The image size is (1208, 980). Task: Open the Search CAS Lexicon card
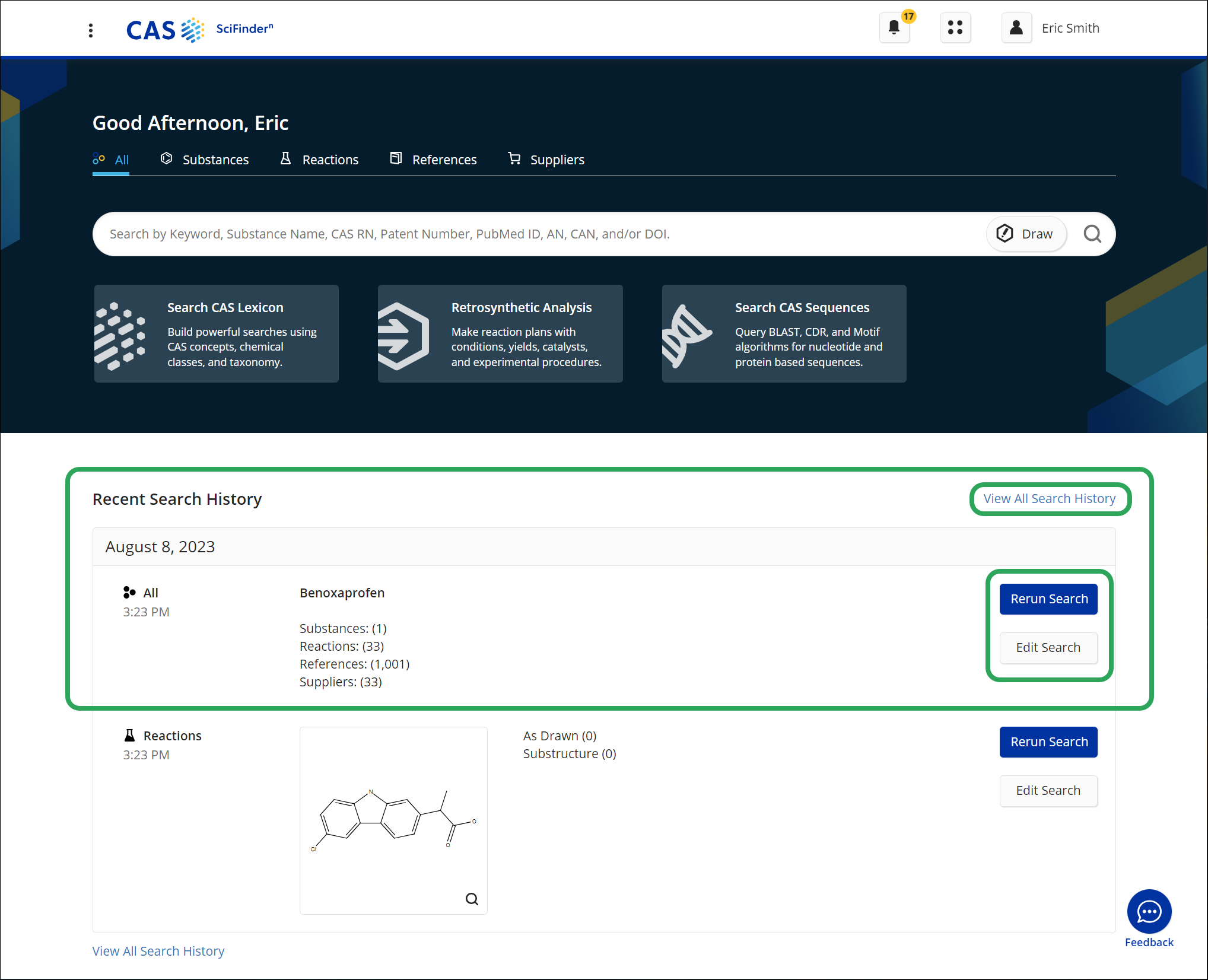(x=217, y=334)
